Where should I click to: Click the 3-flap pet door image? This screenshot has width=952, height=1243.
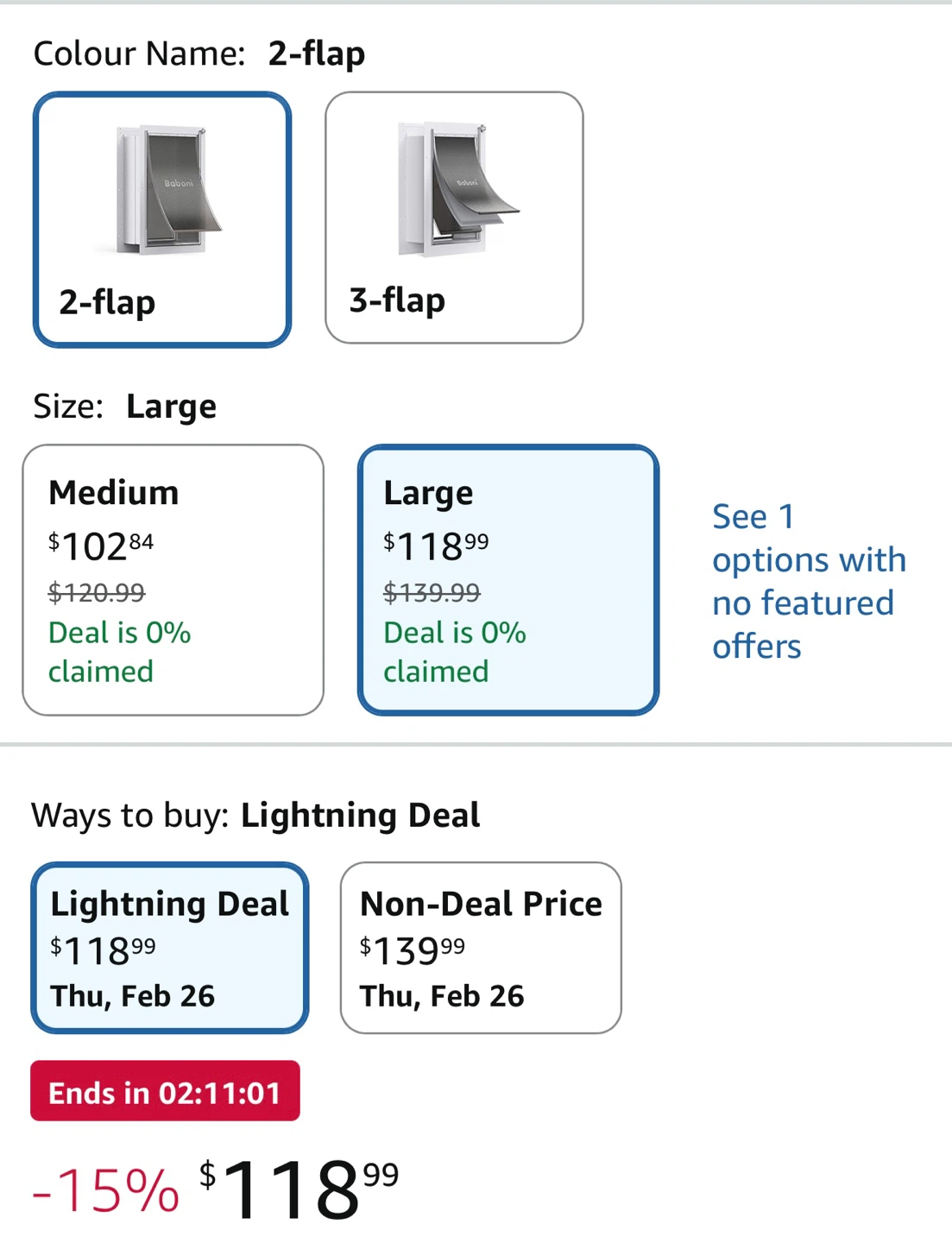tap(456, 190)
